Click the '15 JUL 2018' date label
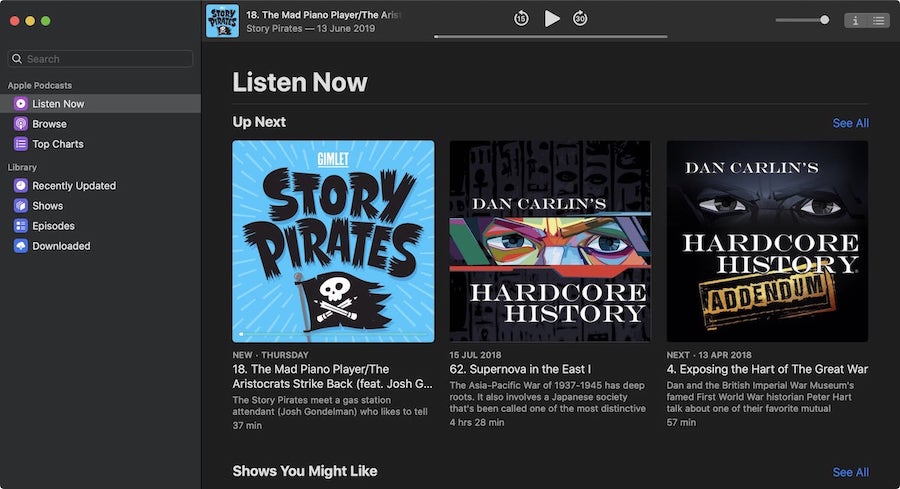The height and width of the screenshot is (489, 900). click(x=475, y=355)
